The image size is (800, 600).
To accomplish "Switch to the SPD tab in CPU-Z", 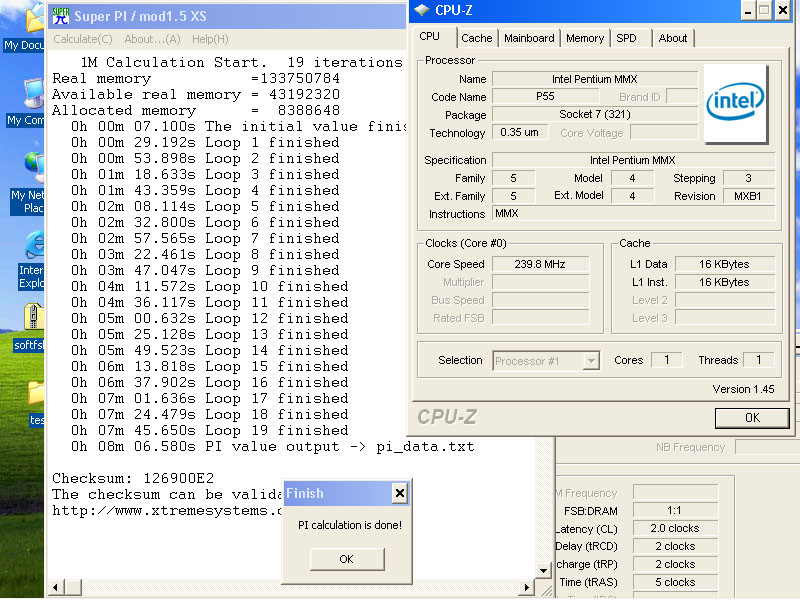I will coord(626,38).
